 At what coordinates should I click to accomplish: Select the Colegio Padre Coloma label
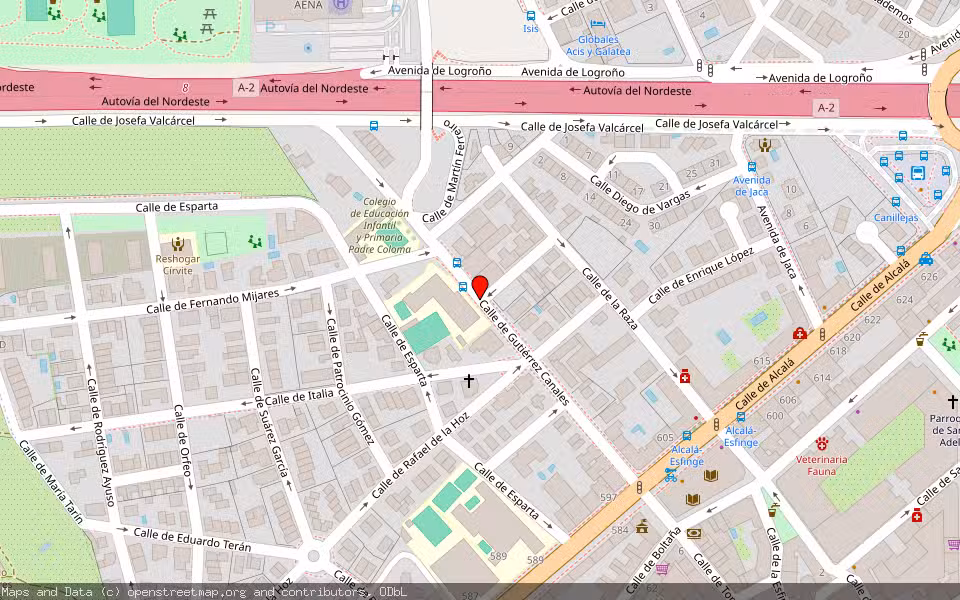click(x=380, y=222)
